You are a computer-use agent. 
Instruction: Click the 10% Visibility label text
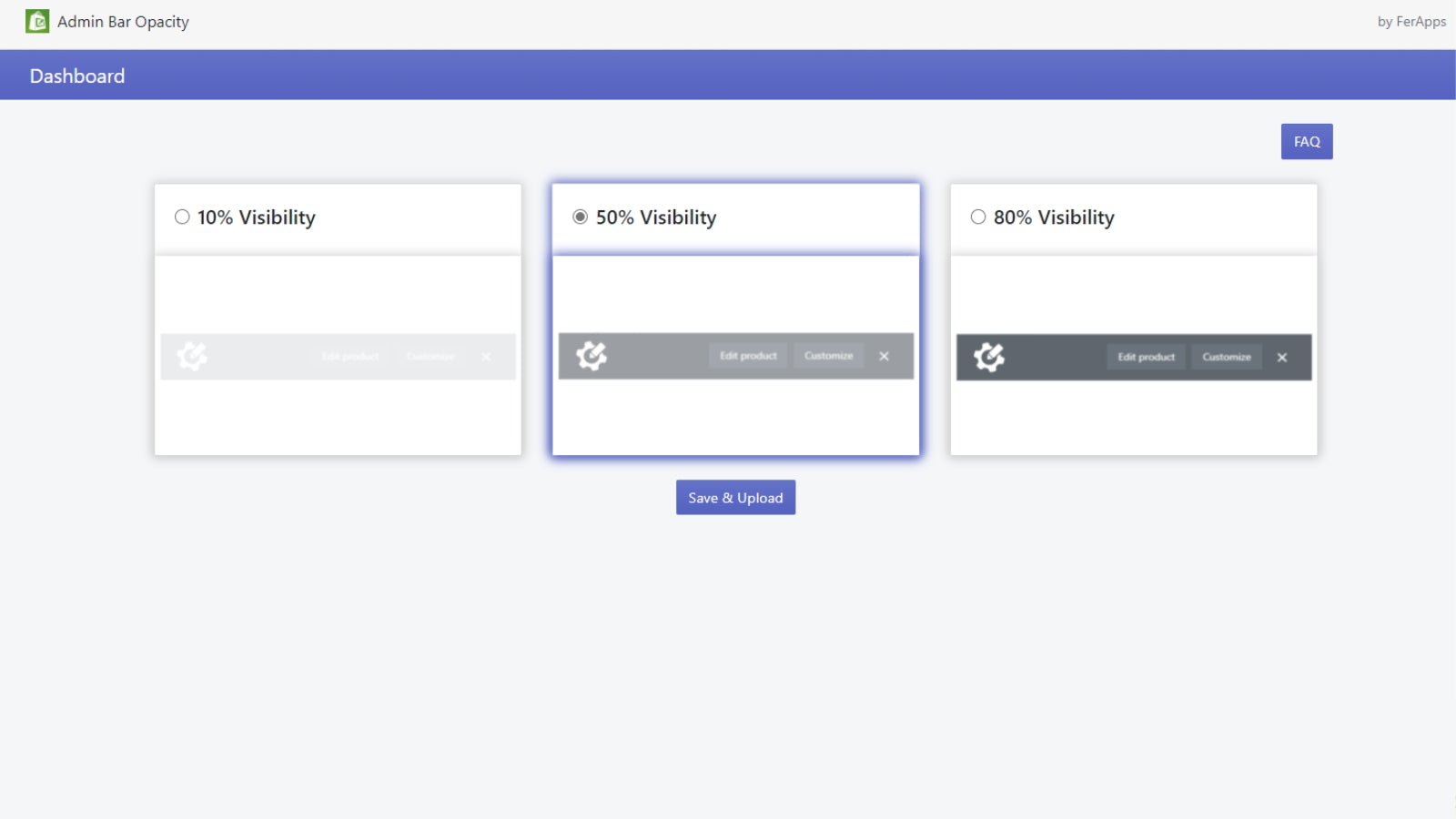[257, 217]
